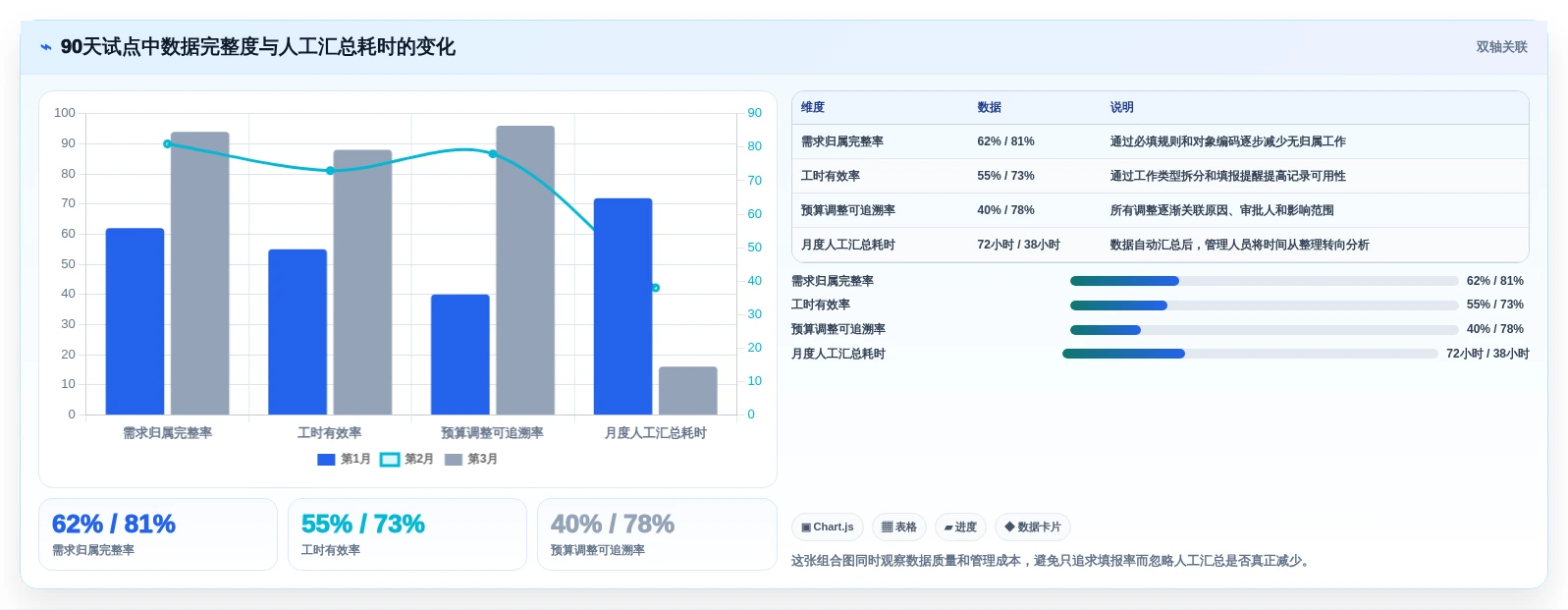1568x610 pixels.
Task: Click the 表格 tag
Action: [x=899, y=527]
